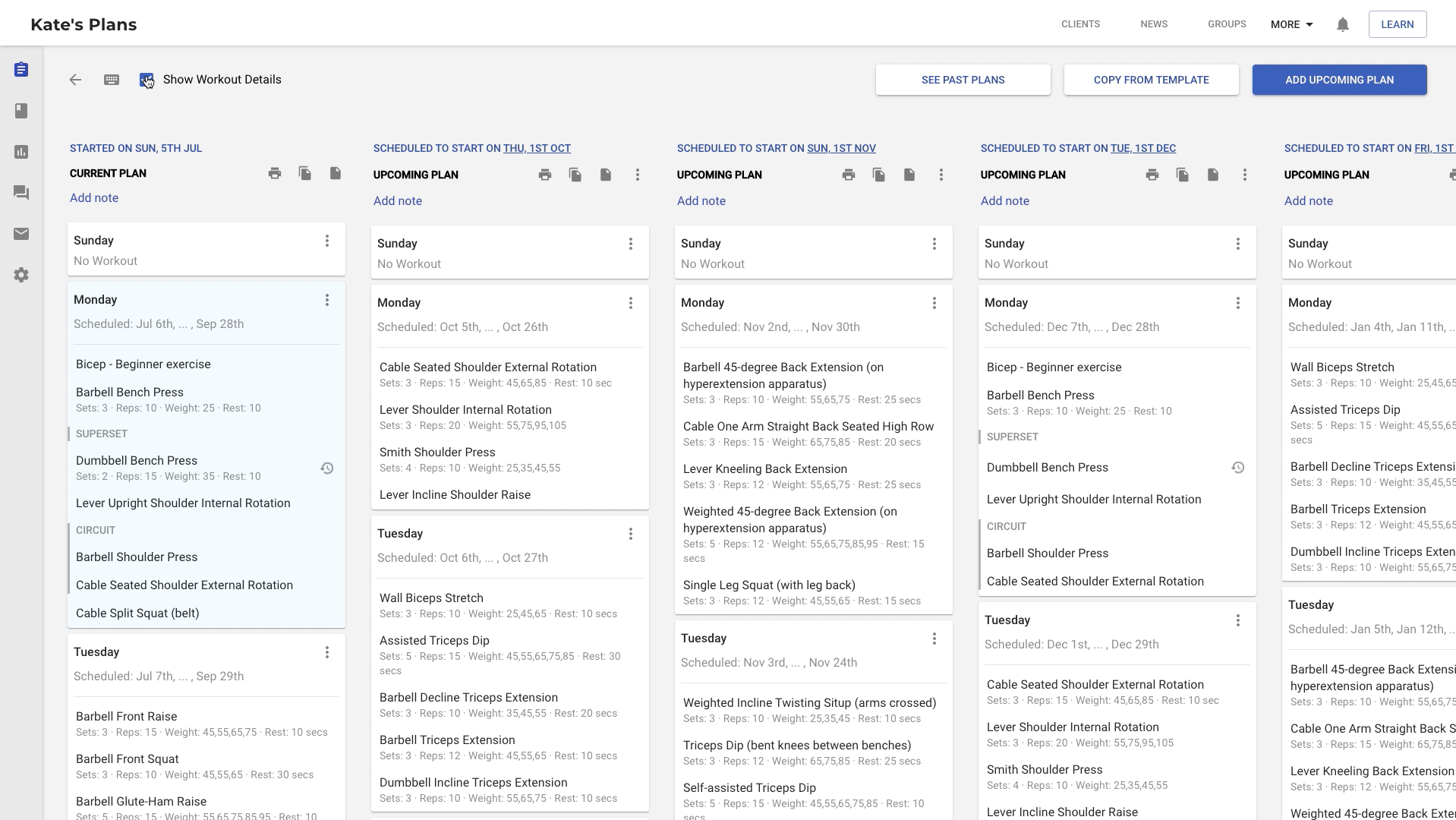This screenshot has height=820, width=1456.
Task: Go to the CLIENTS menu item
Action: point(1080,24)
